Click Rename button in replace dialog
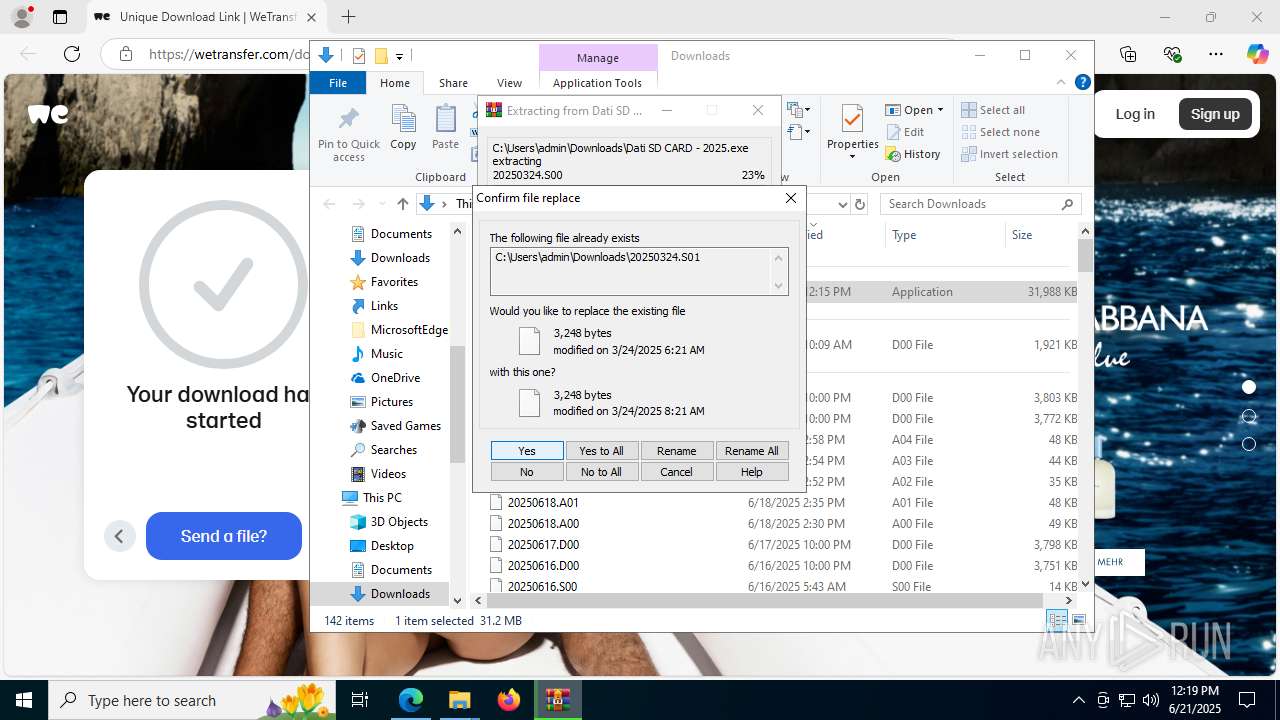The height and width of the screenshot is (720, 1280). point(676,451)
